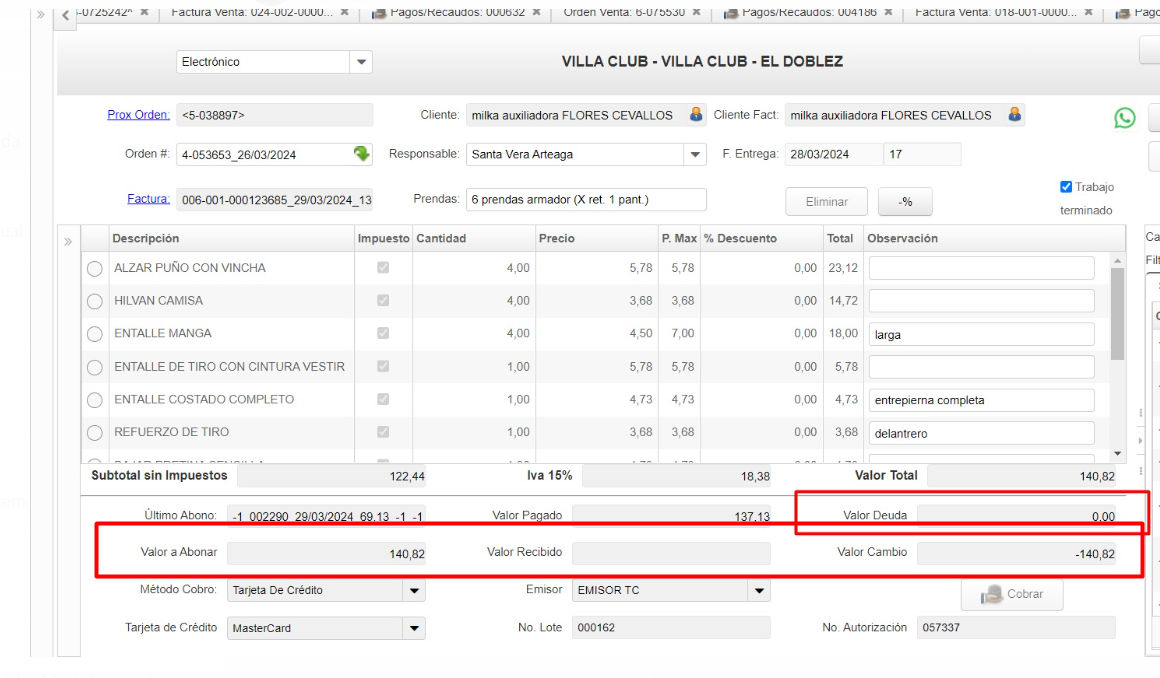Viewport: 1160px width, 678px height.
Task: Click the Cliente Fact person icon
Action: coord(1015,115)
